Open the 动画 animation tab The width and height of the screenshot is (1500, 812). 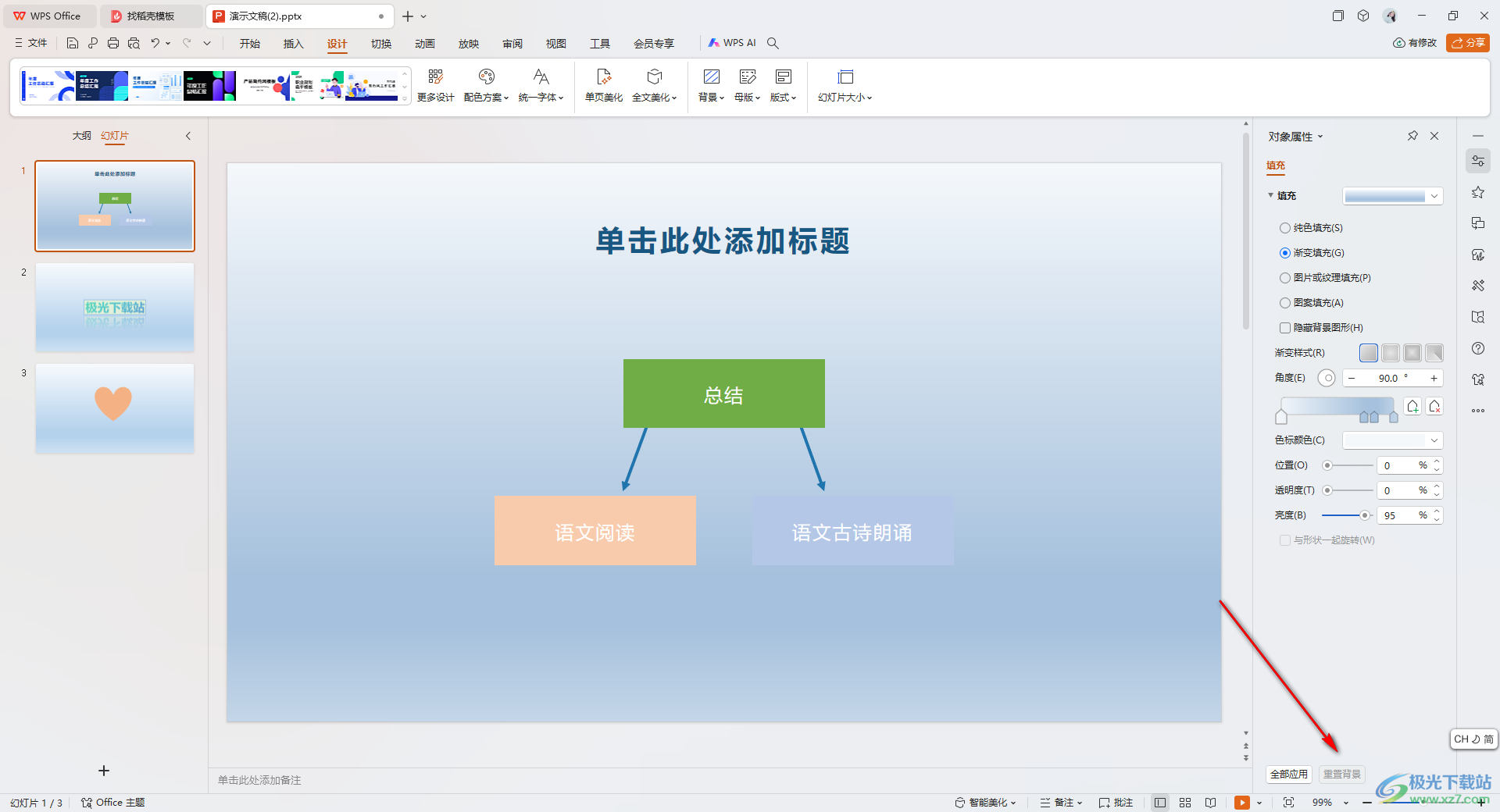tap(425, 44)
